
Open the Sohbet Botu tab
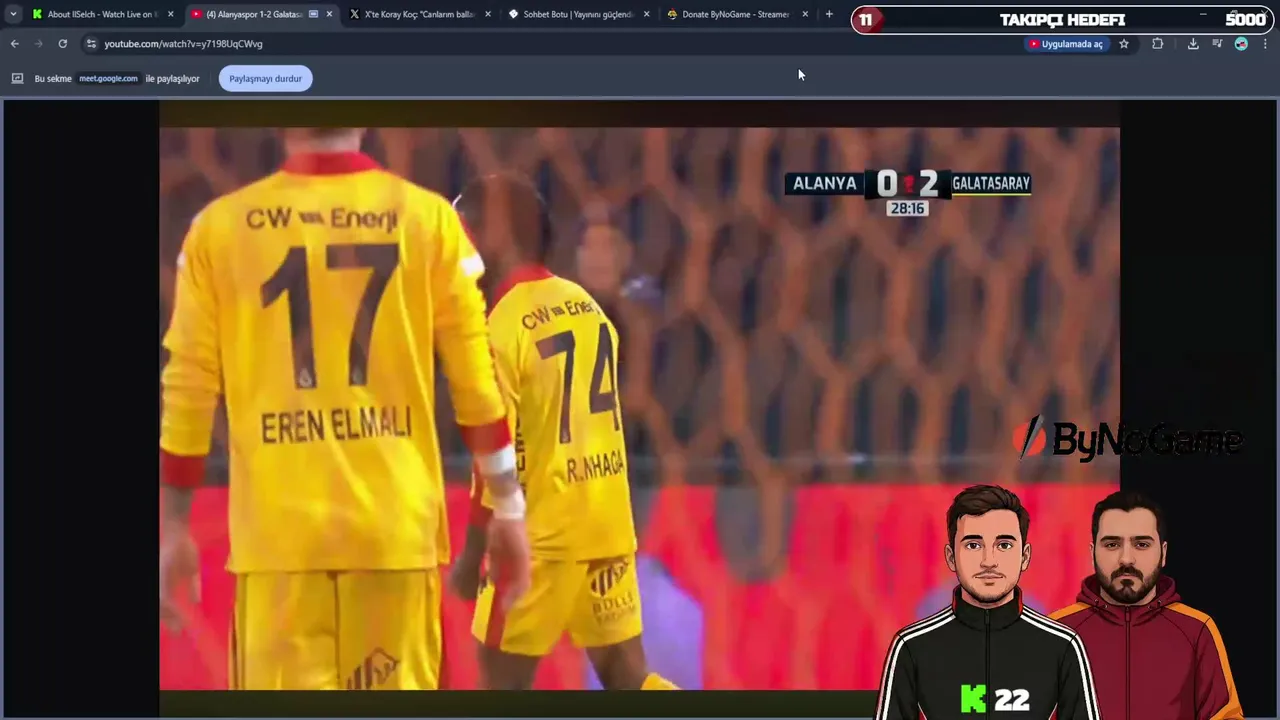[x=578, y=14]
